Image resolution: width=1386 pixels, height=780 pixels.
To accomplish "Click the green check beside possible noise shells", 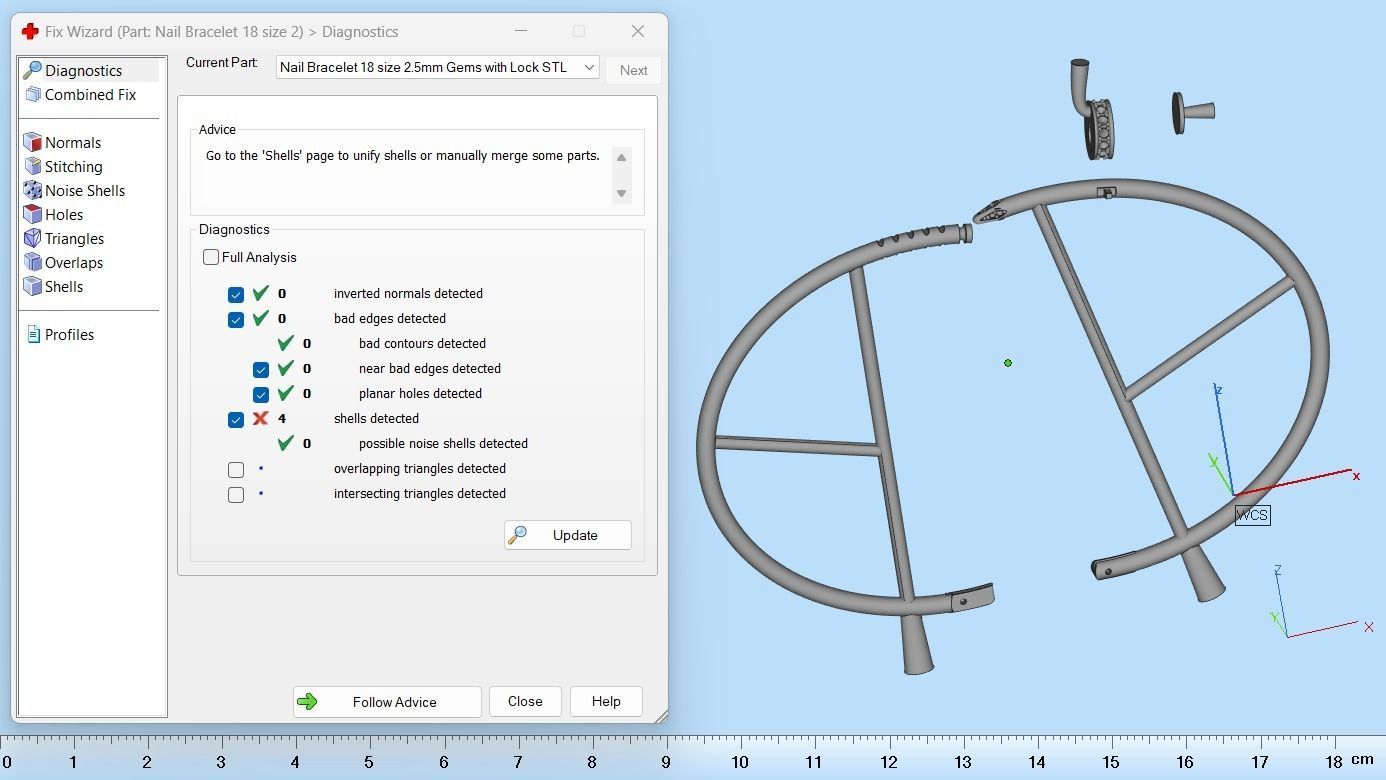I will point(286,443).
